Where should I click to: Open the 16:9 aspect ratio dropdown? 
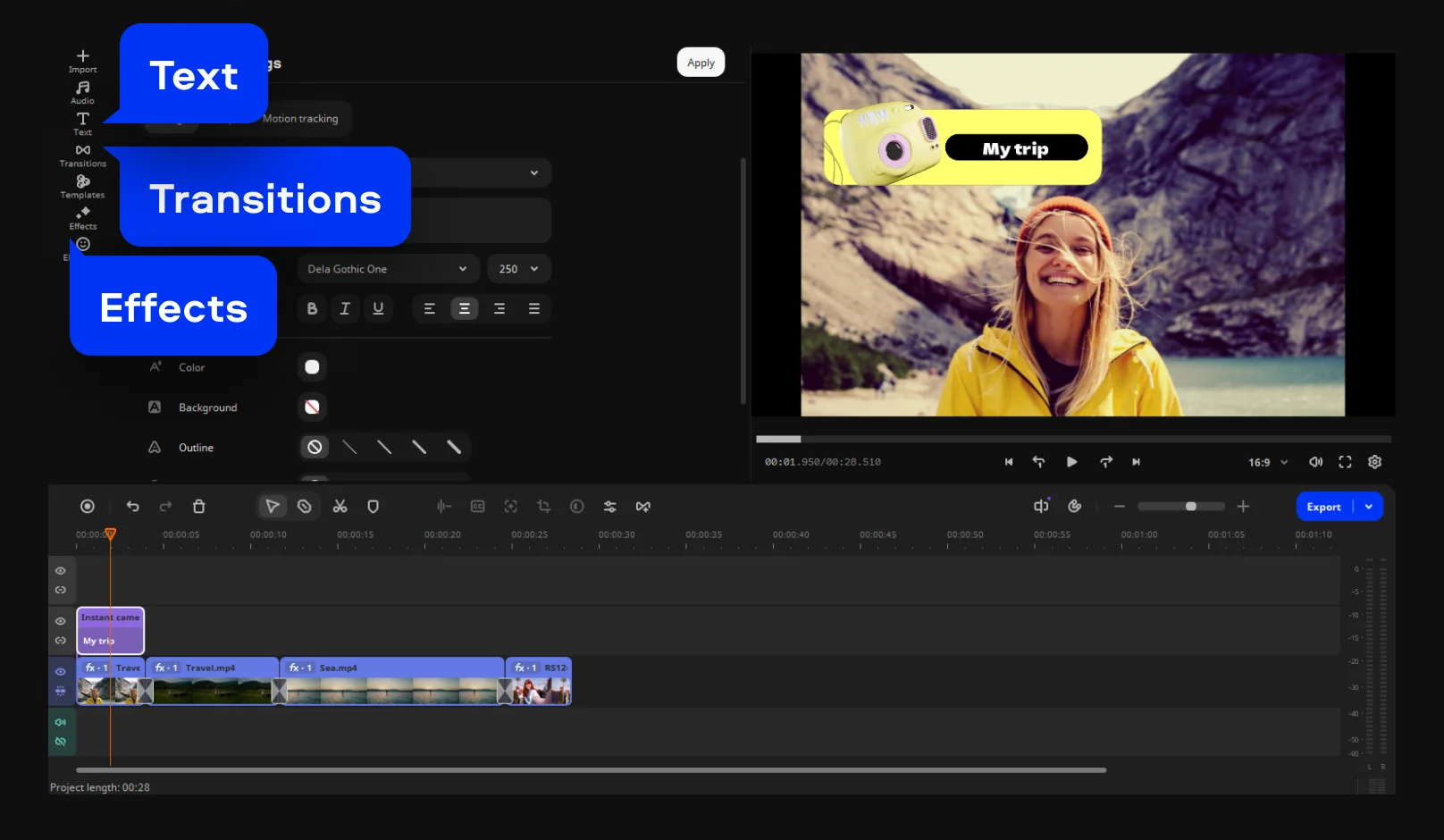pyautogui.click(x=1268, y=462)
